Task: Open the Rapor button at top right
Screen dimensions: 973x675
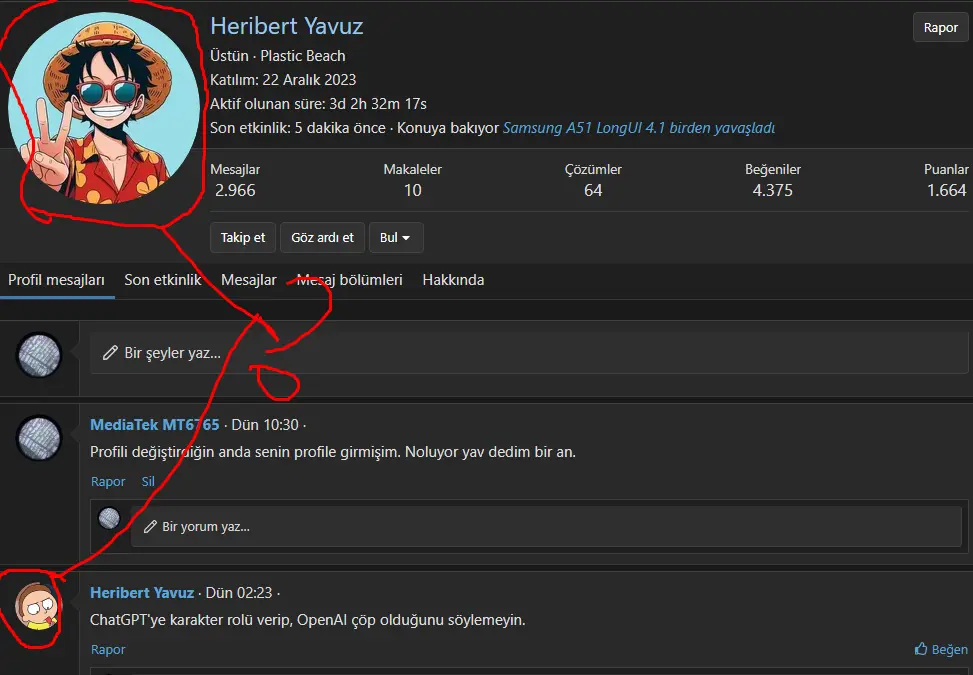Action: (x=940, y=27)
